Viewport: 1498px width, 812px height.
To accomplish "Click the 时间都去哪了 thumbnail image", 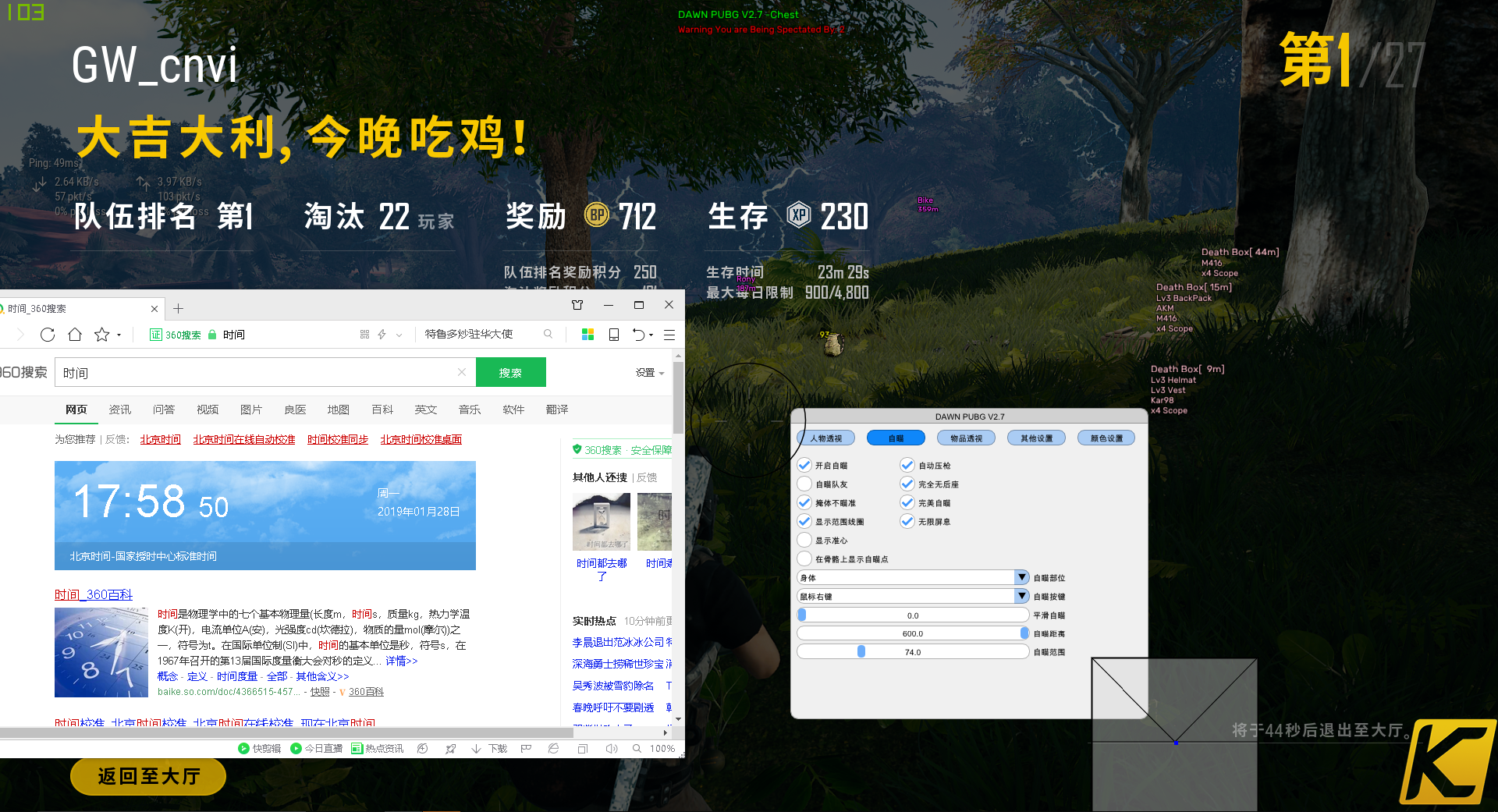I will [x=602, y=522].
